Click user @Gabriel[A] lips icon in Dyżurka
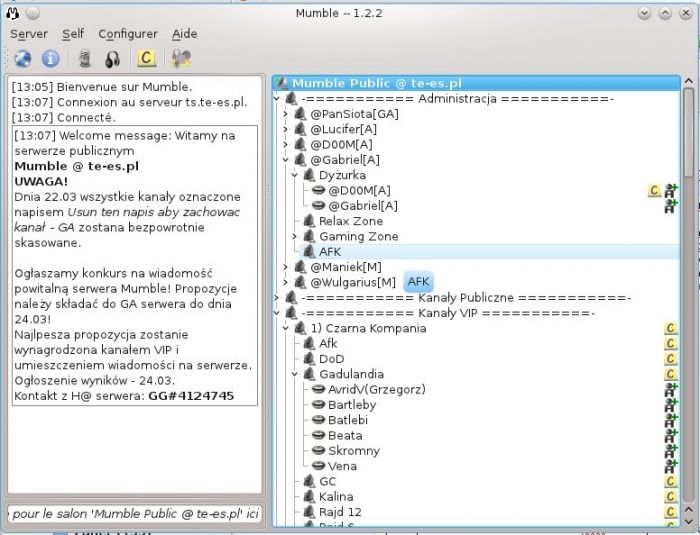 (x=318, y=205)
